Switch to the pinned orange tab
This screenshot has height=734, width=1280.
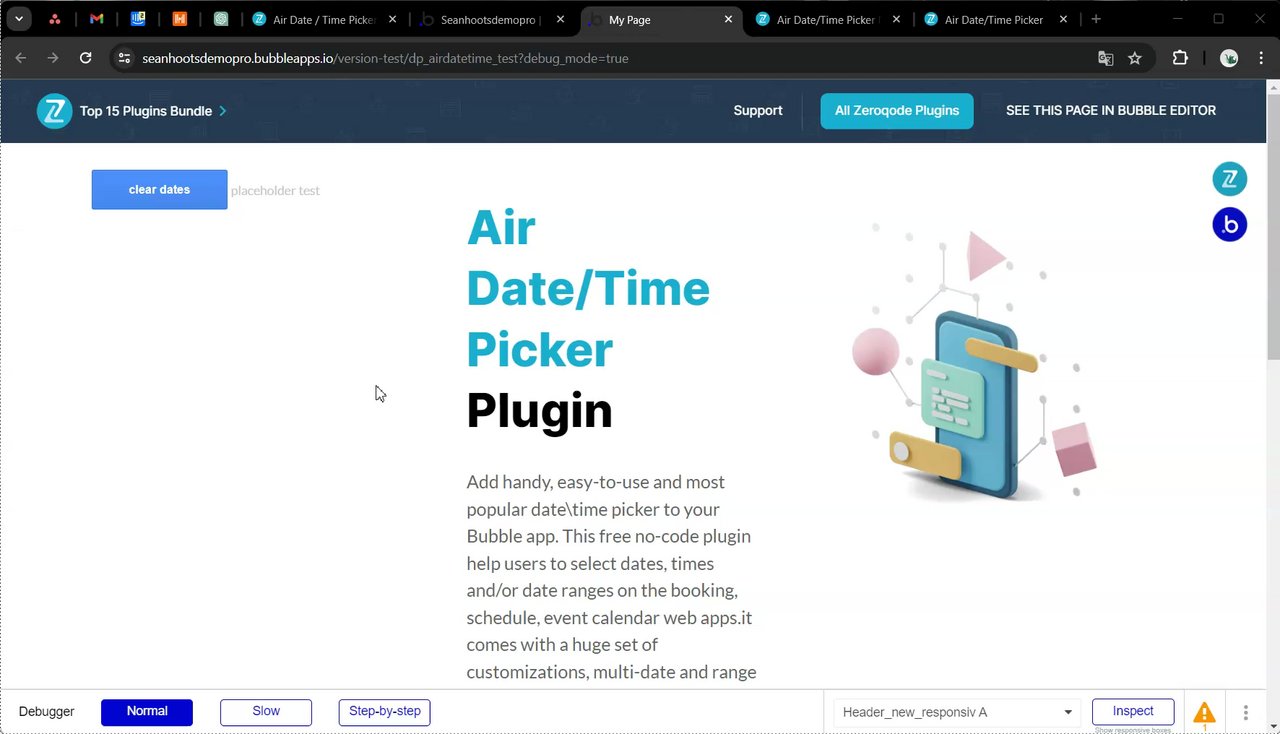pyautogui.click(x=179, y=19)
